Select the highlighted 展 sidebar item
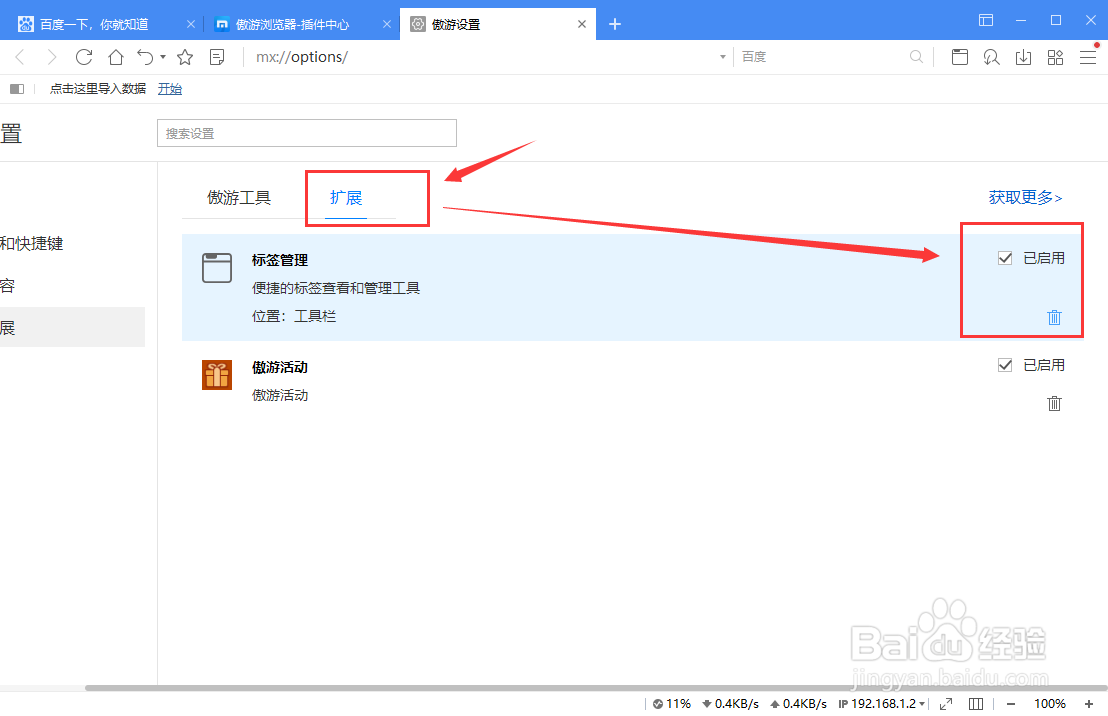The image size is (1108, 716). point(72,327)
